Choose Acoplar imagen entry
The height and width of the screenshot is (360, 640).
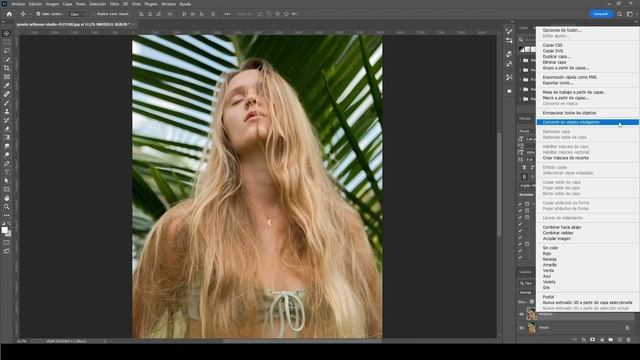(x=557, y=239)
